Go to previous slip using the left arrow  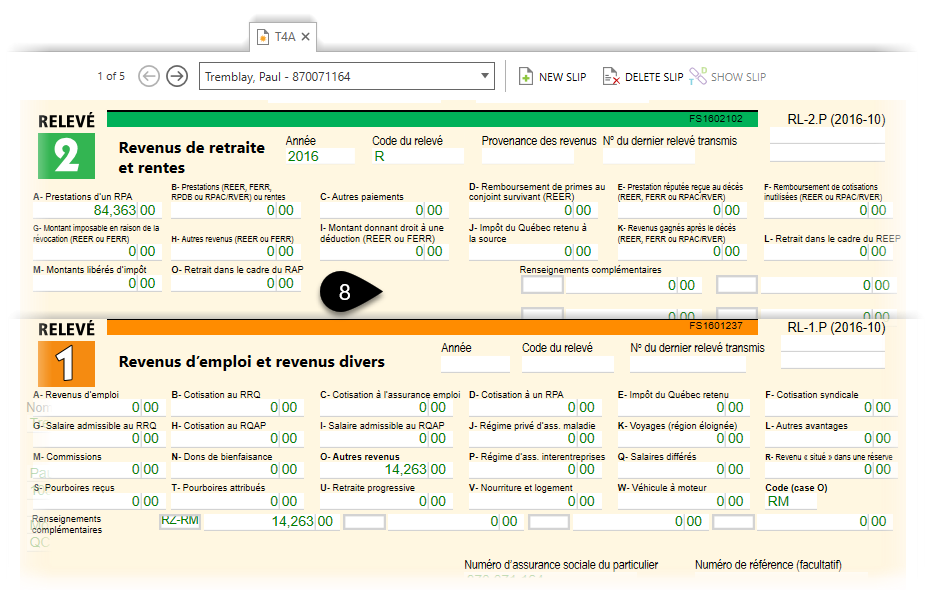149,75
